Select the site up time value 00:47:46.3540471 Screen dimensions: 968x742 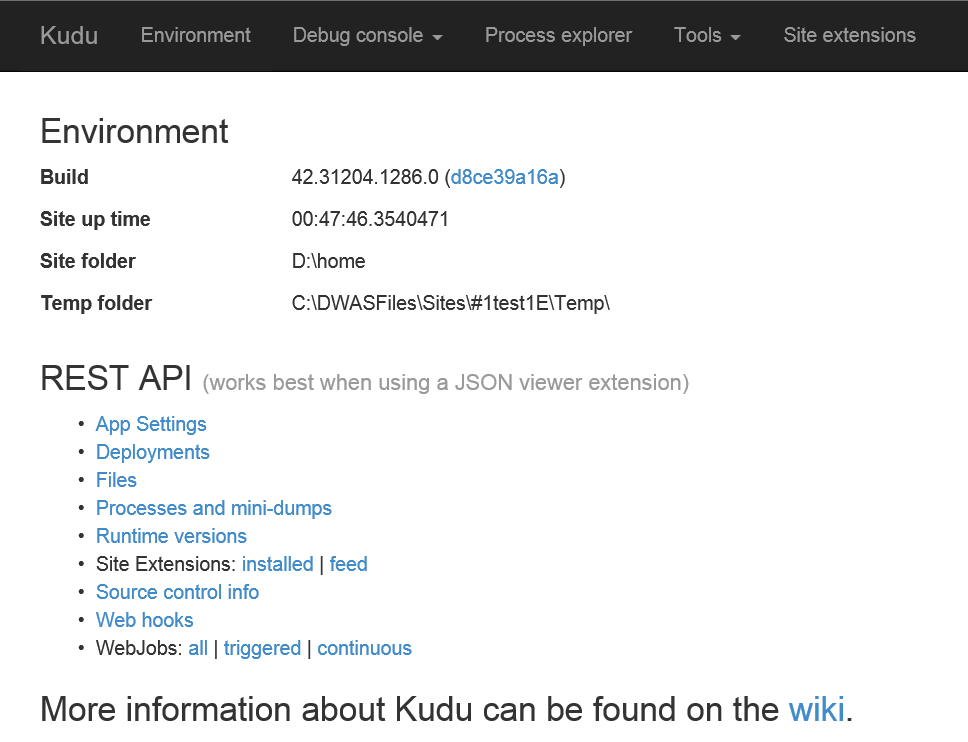[370, 219]
